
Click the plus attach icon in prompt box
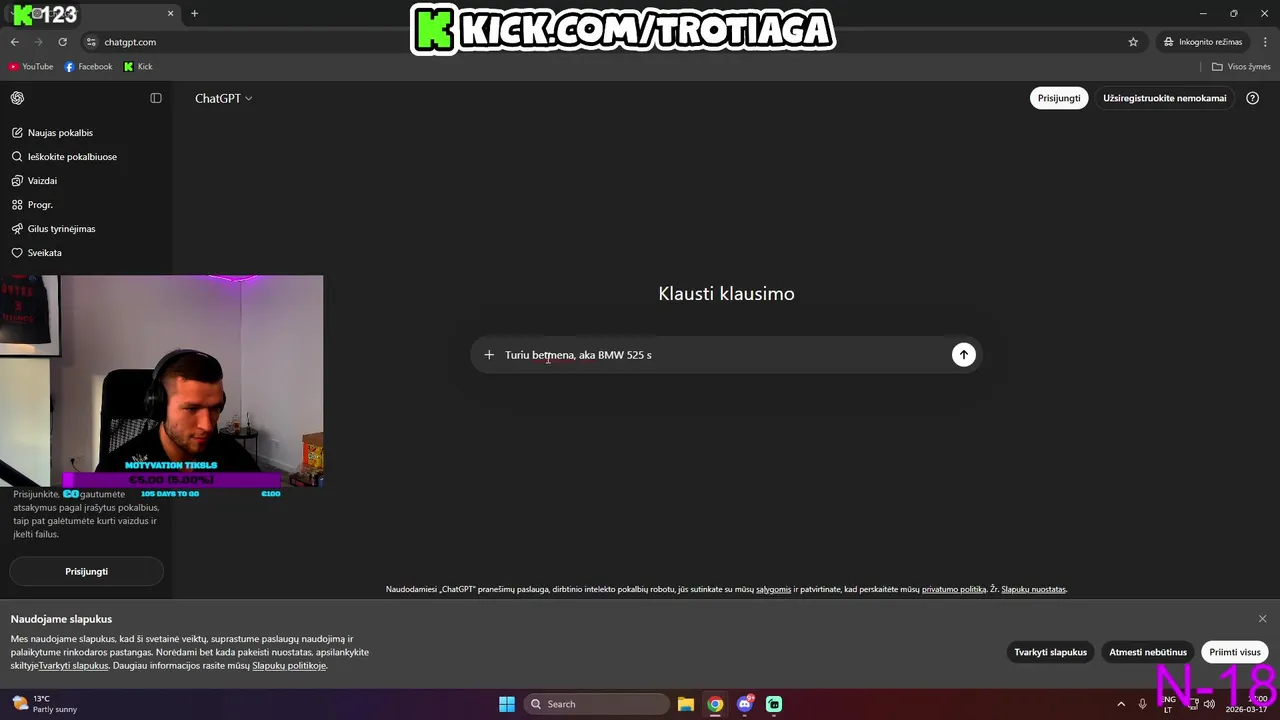(489, 355)
